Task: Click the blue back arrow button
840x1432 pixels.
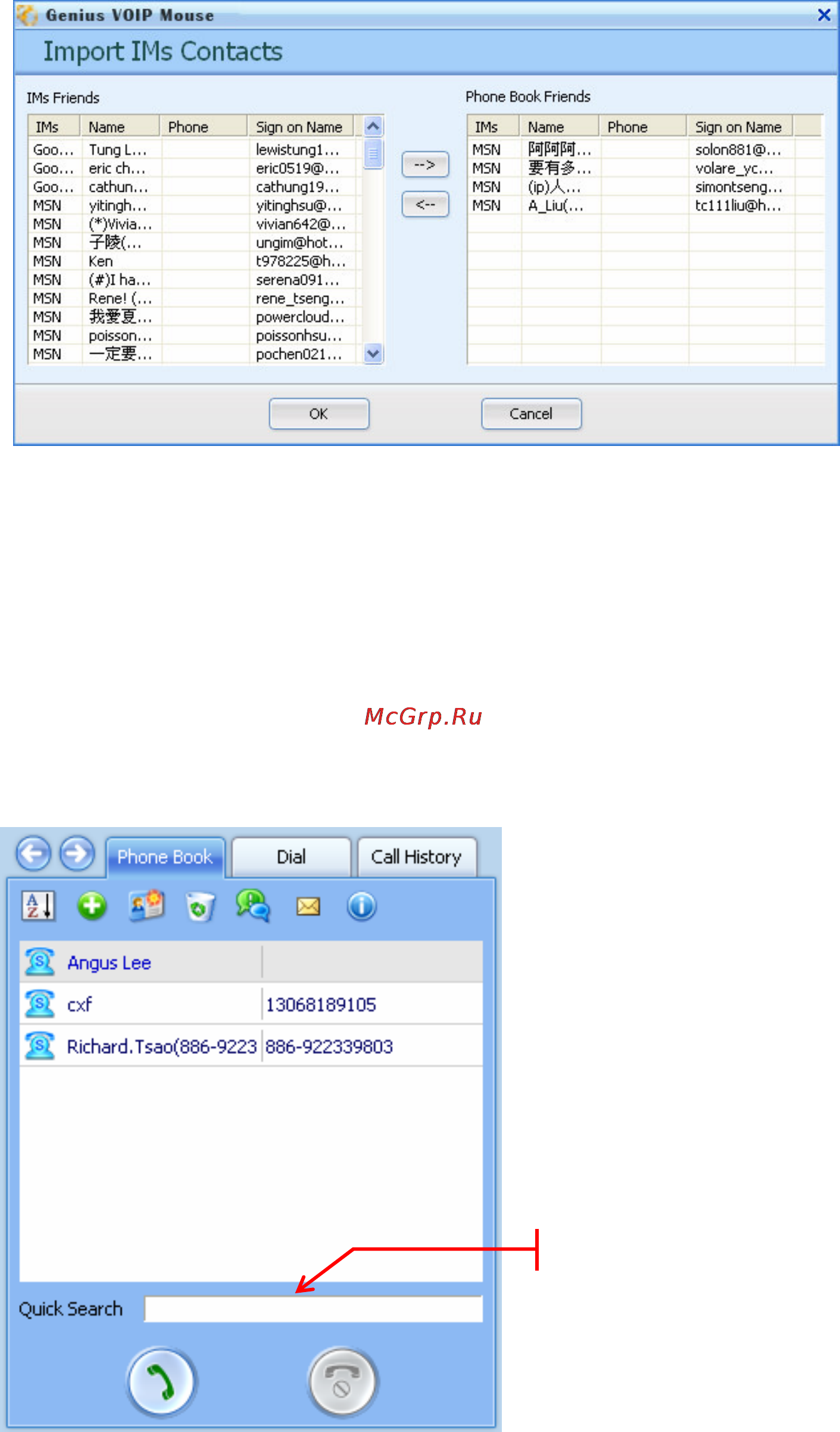Action: coord(33,853)
